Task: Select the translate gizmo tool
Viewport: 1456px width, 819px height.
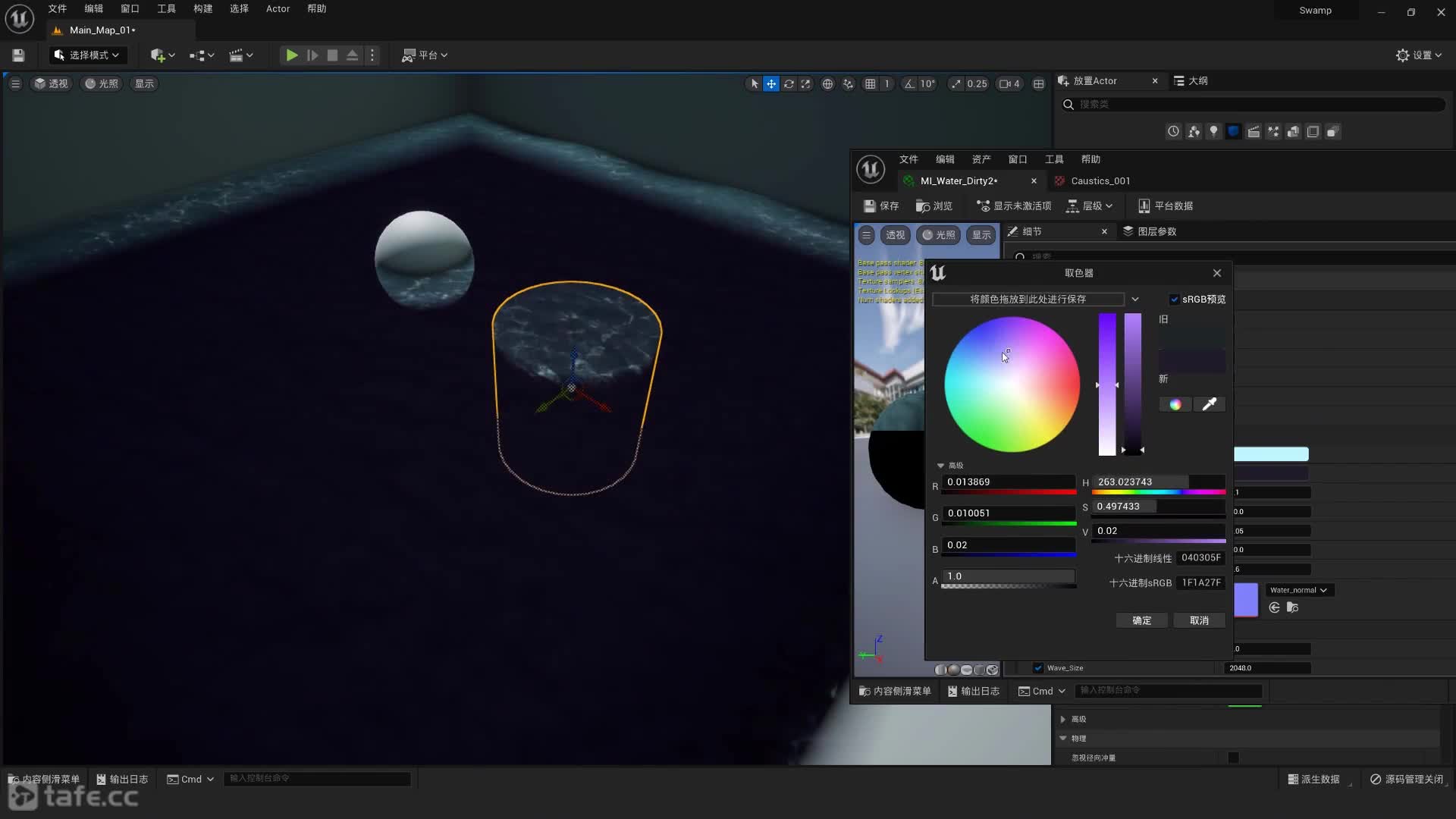Action: point(770,84)
